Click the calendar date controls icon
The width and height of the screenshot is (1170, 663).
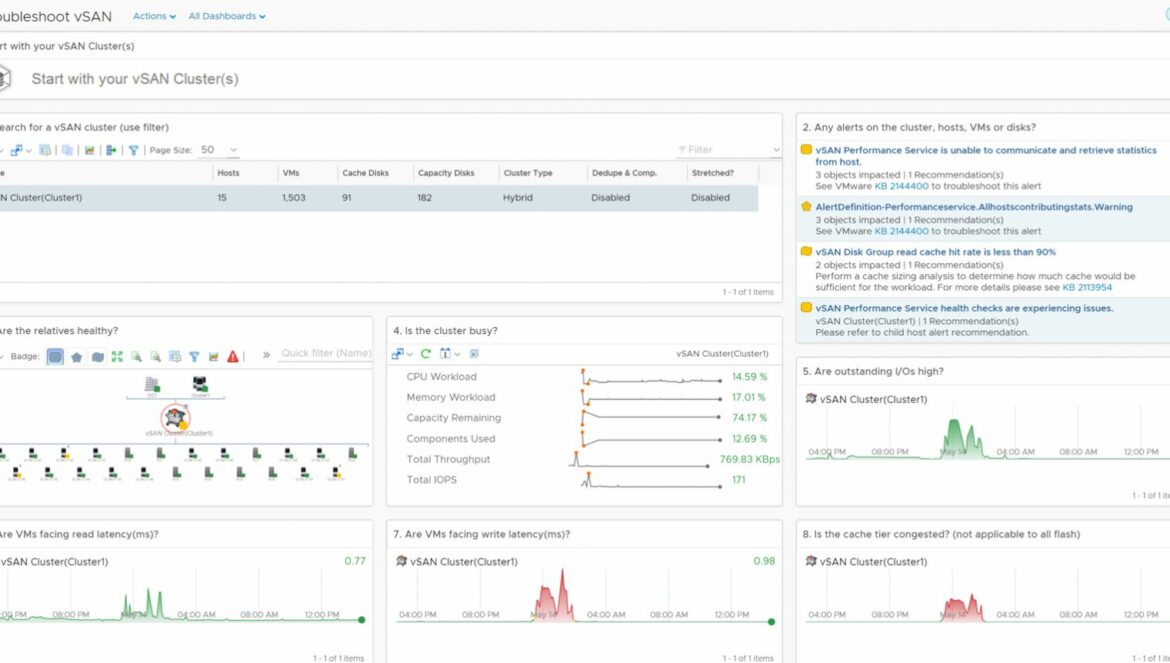point(445,354)
